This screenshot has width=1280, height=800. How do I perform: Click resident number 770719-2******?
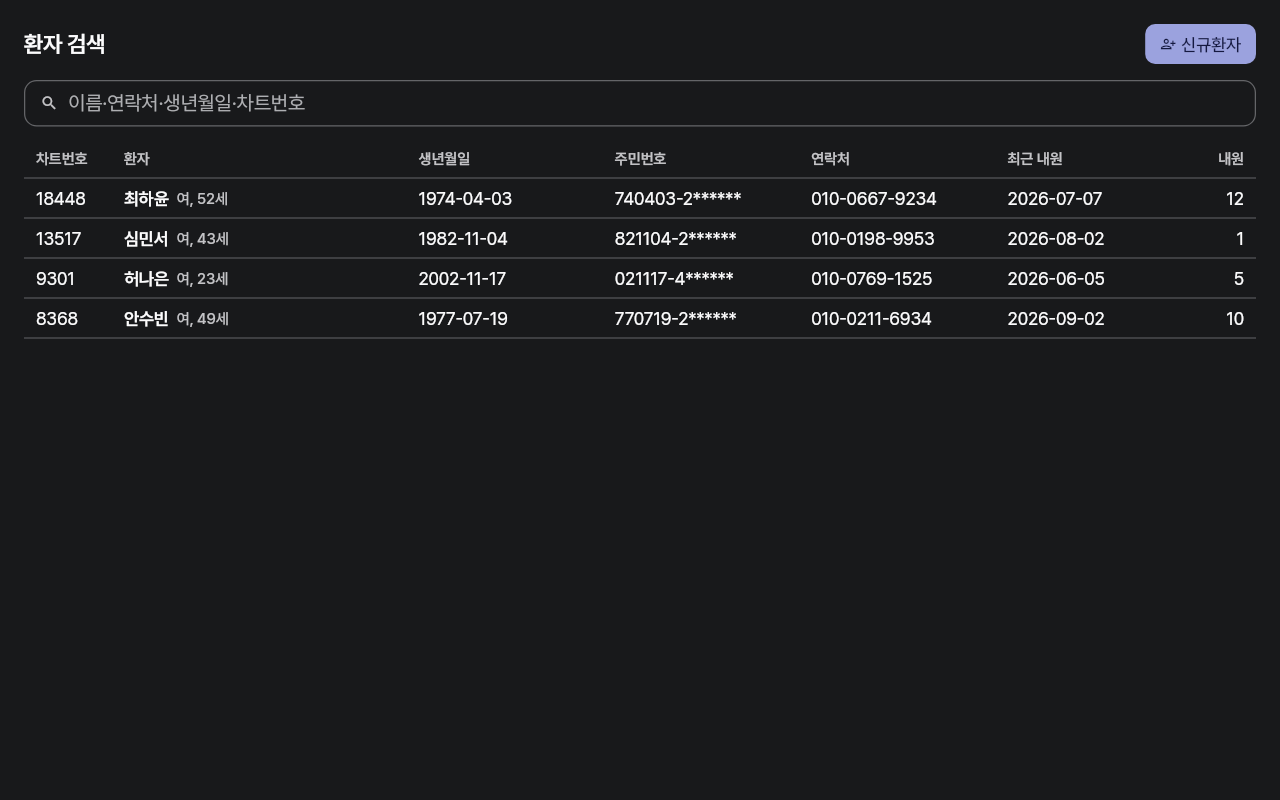tap(676, 319)
